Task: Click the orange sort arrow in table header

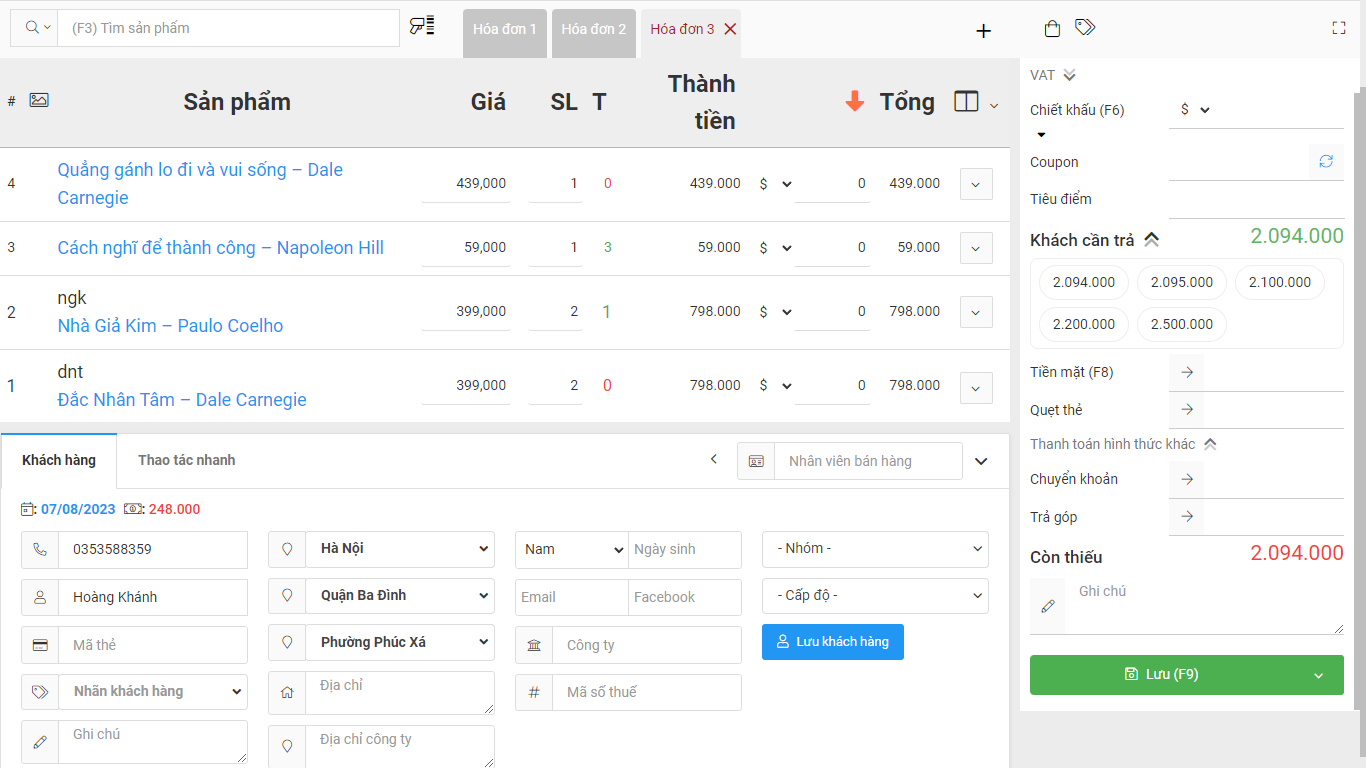Action: [x=854, y=102]
